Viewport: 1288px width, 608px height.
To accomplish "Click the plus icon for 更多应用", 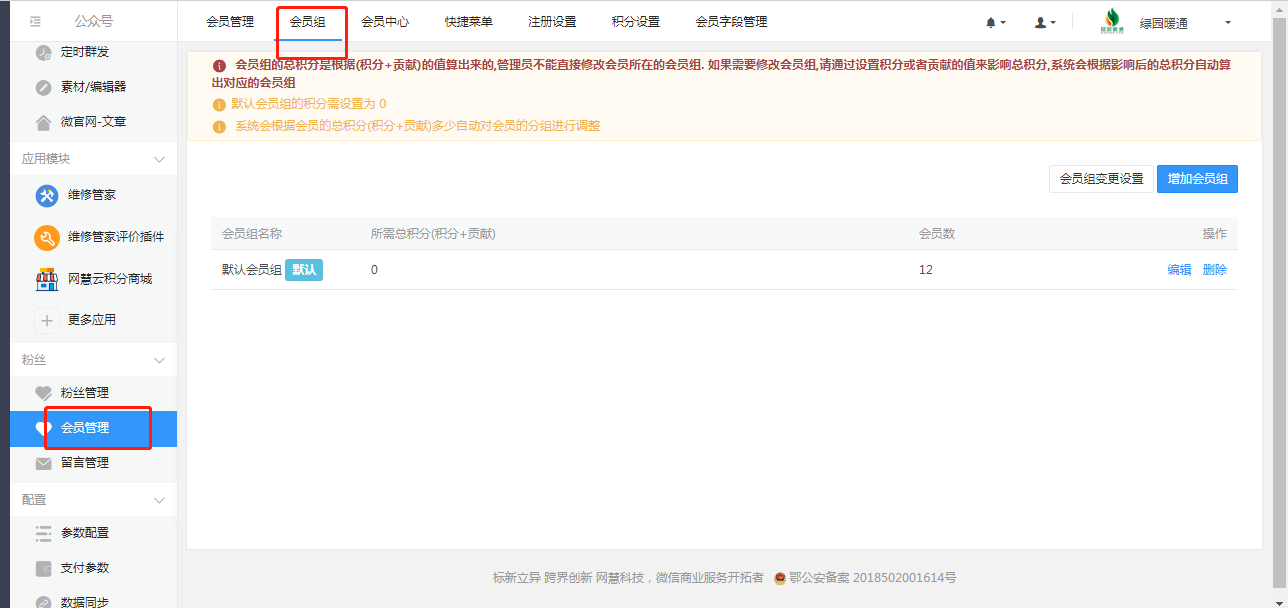I will pos(46,320).
